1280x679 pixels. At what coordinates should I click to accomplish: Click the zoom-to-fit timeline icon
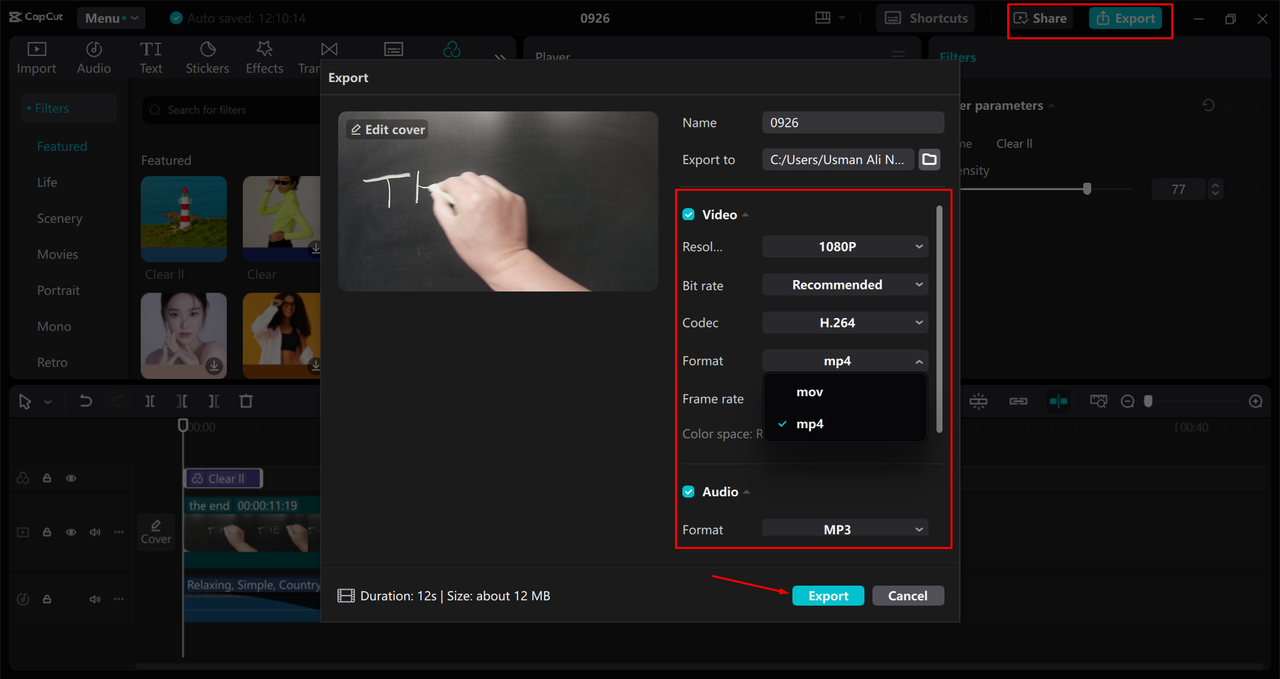[1098, 401]
